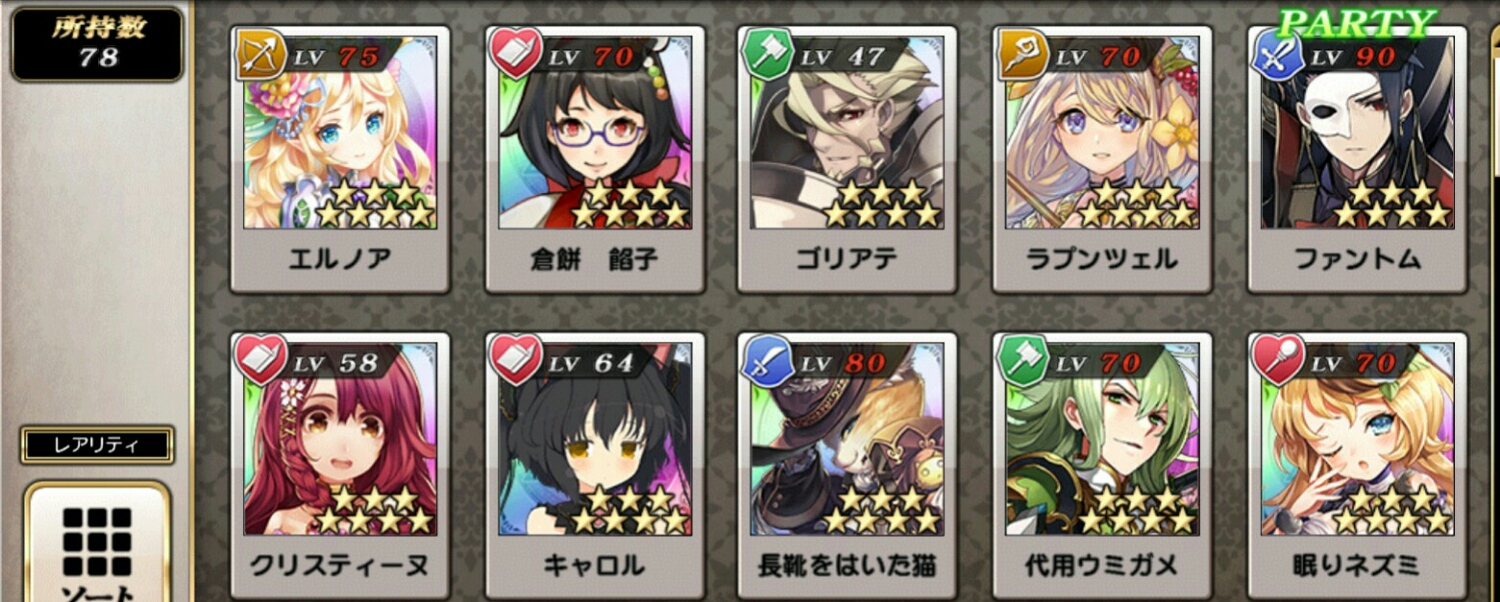Click the heart icon on クリスティーヌ card
The width and height of the screenshot is (1500, 602).
[258, 360]
